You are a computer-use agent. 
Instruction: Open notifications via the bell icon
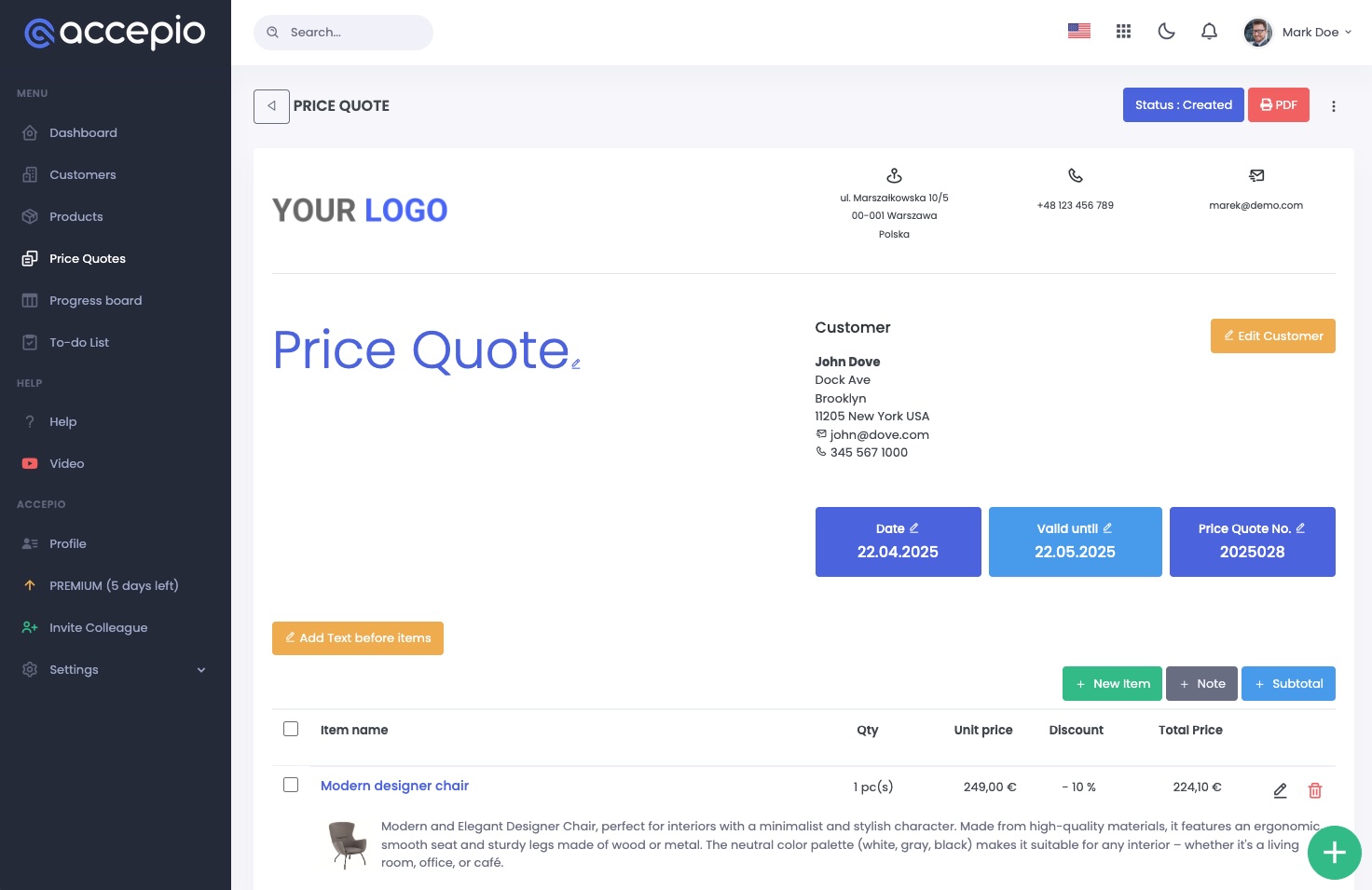[x=1209, y=32]
